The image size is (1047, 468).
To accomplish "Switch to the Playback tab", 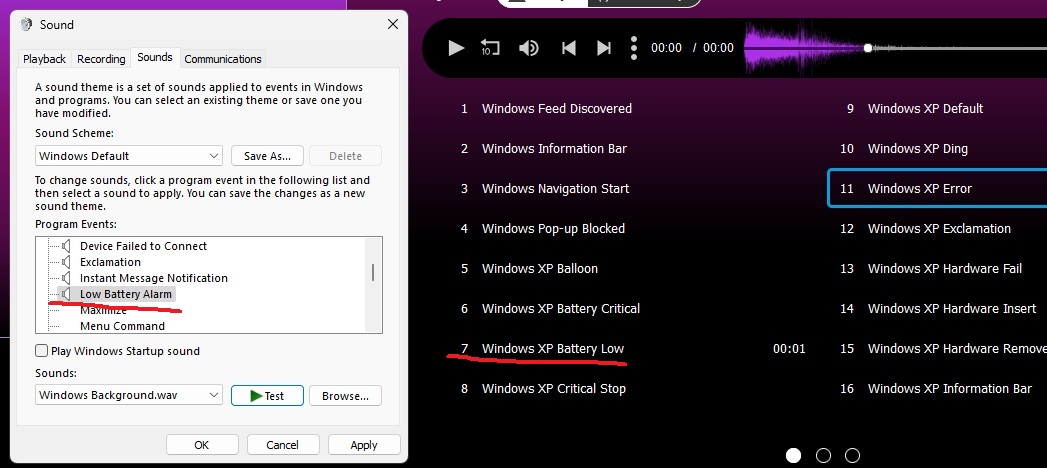I will [45, 59].
